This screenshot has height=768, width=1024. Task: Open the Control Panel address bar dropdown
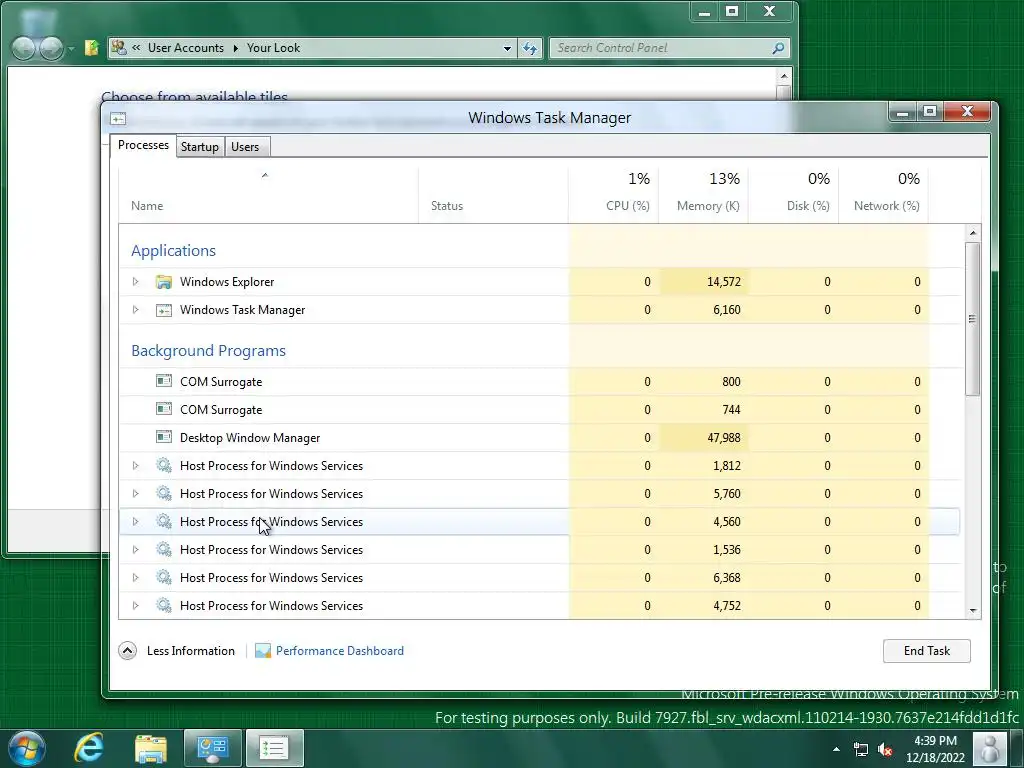pyautogui.click(x=507, y=48)
